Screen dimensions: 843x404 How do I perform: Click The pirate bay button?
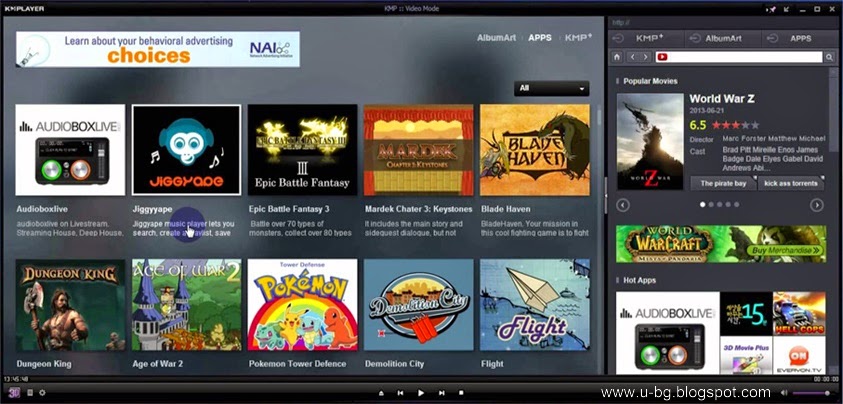click(723, 183)
